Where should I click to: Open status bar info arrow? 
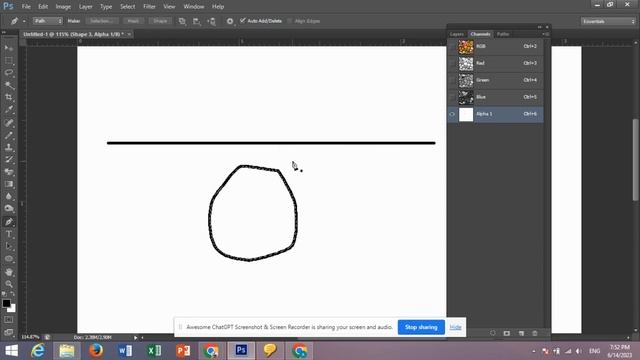point(136,338)
